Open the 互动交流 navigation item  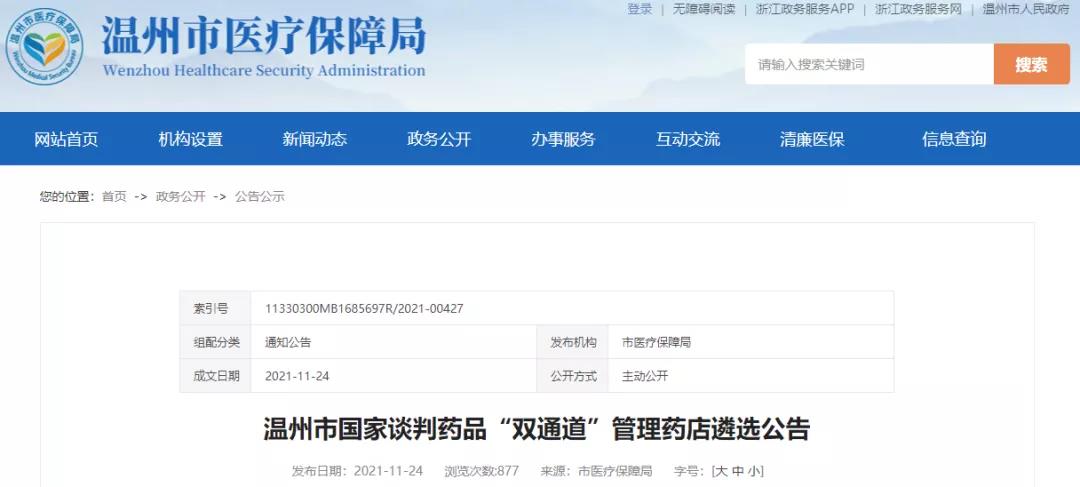(x=687, y=139)
